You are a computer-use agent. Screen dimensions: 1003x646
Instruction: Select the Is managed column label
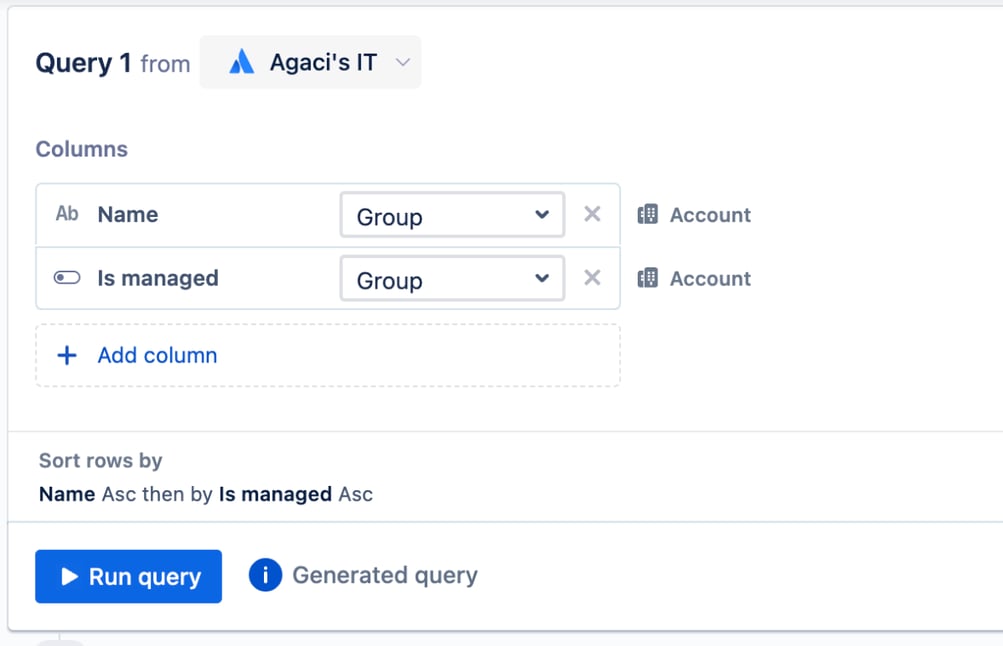pos(158,278)
